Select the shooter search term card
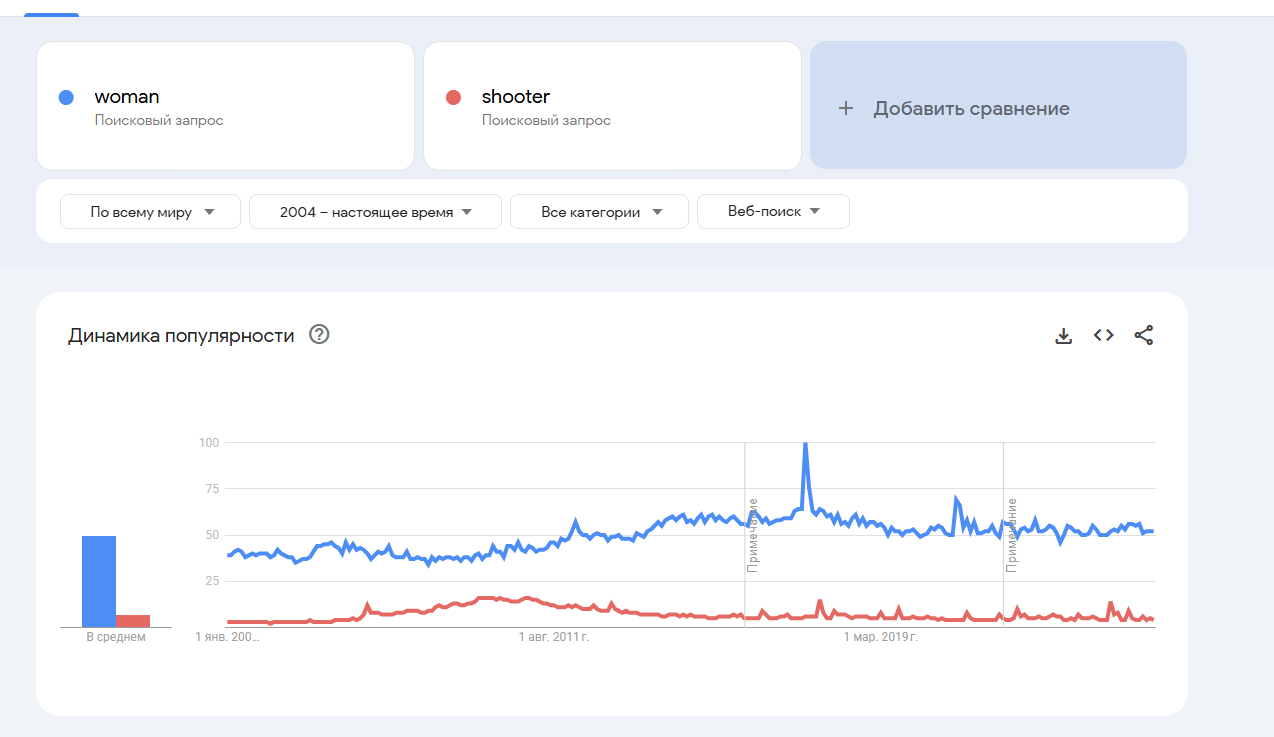This screenshot has width=1274, height=737. coord(612,106)
